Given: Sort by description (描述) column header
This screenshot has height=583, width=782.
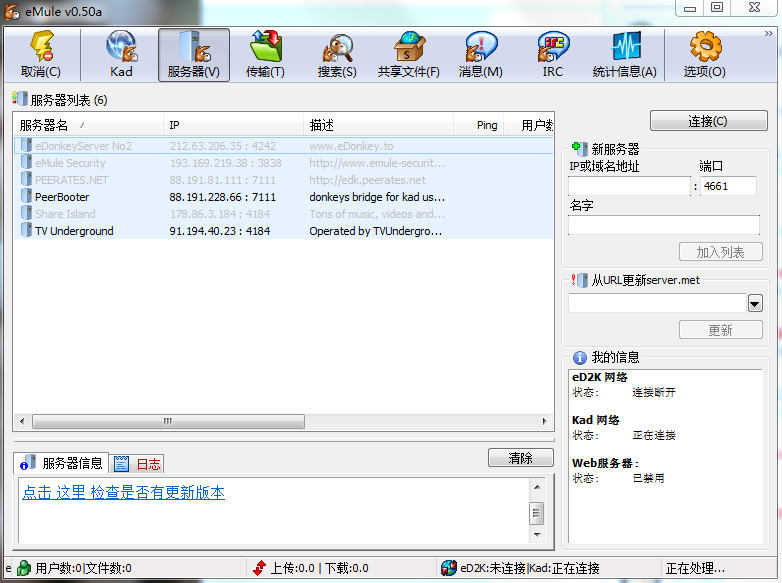Looking at the screenshot, I should (x=379, y=125).
